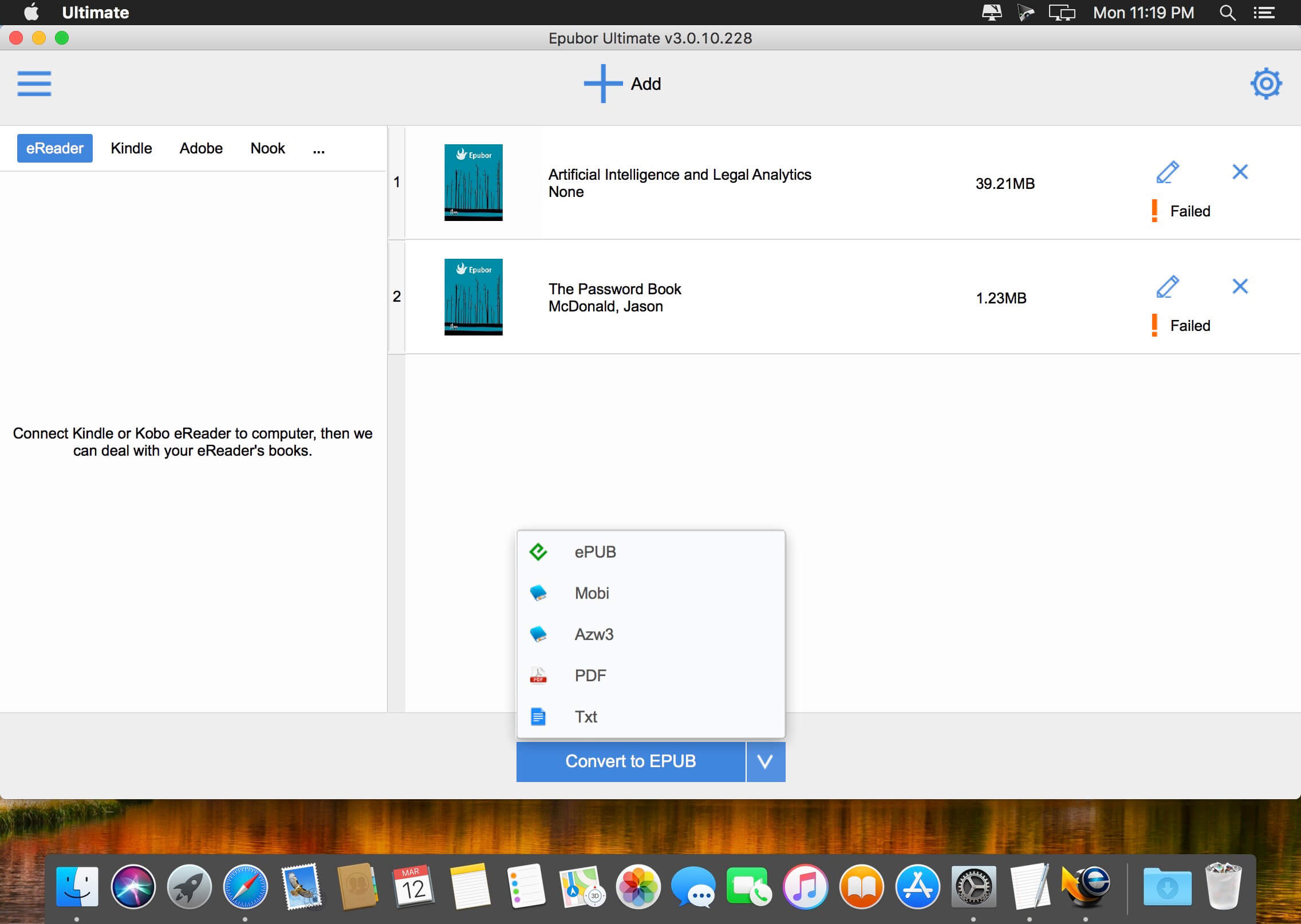
Task: Switch to the Kindle tab
Action: pos(131,148)
